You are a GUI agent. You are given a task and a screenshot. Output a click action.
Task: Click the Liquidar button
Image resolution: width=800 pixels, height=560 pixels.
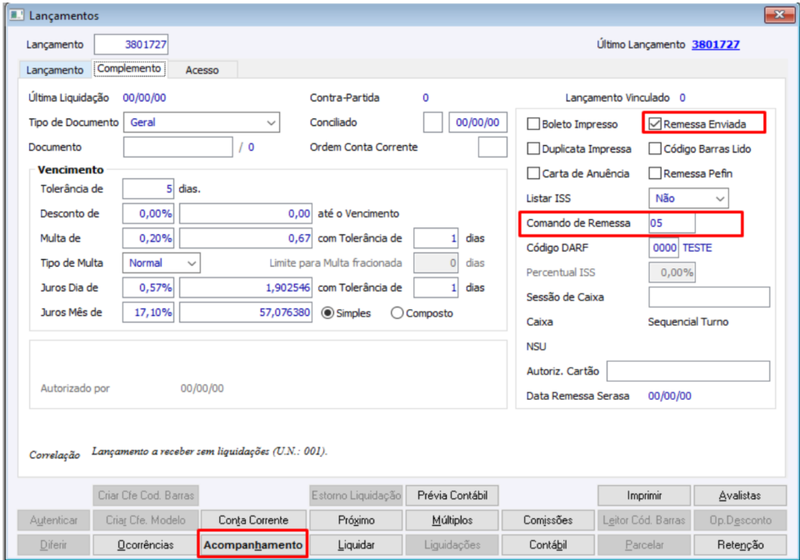(x=356, y=545)
